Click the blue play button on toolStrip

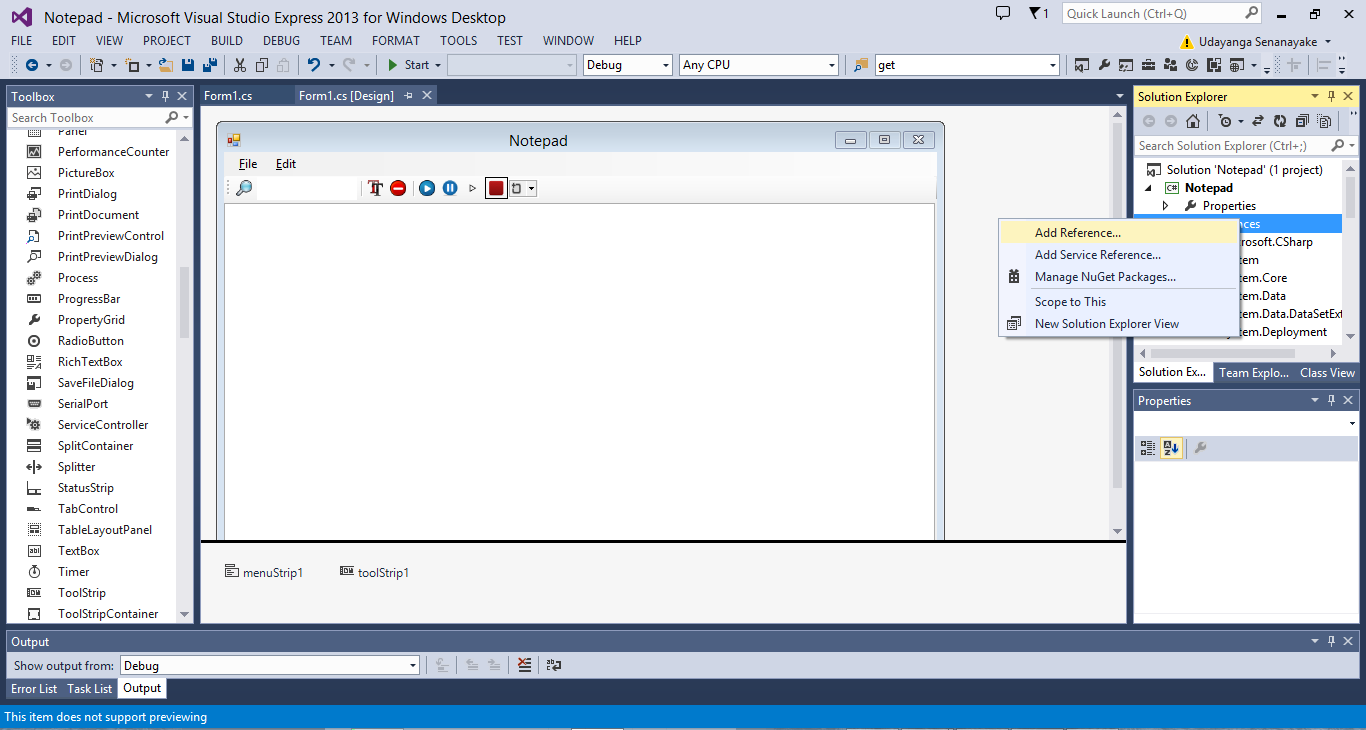[x=427, y=188]
